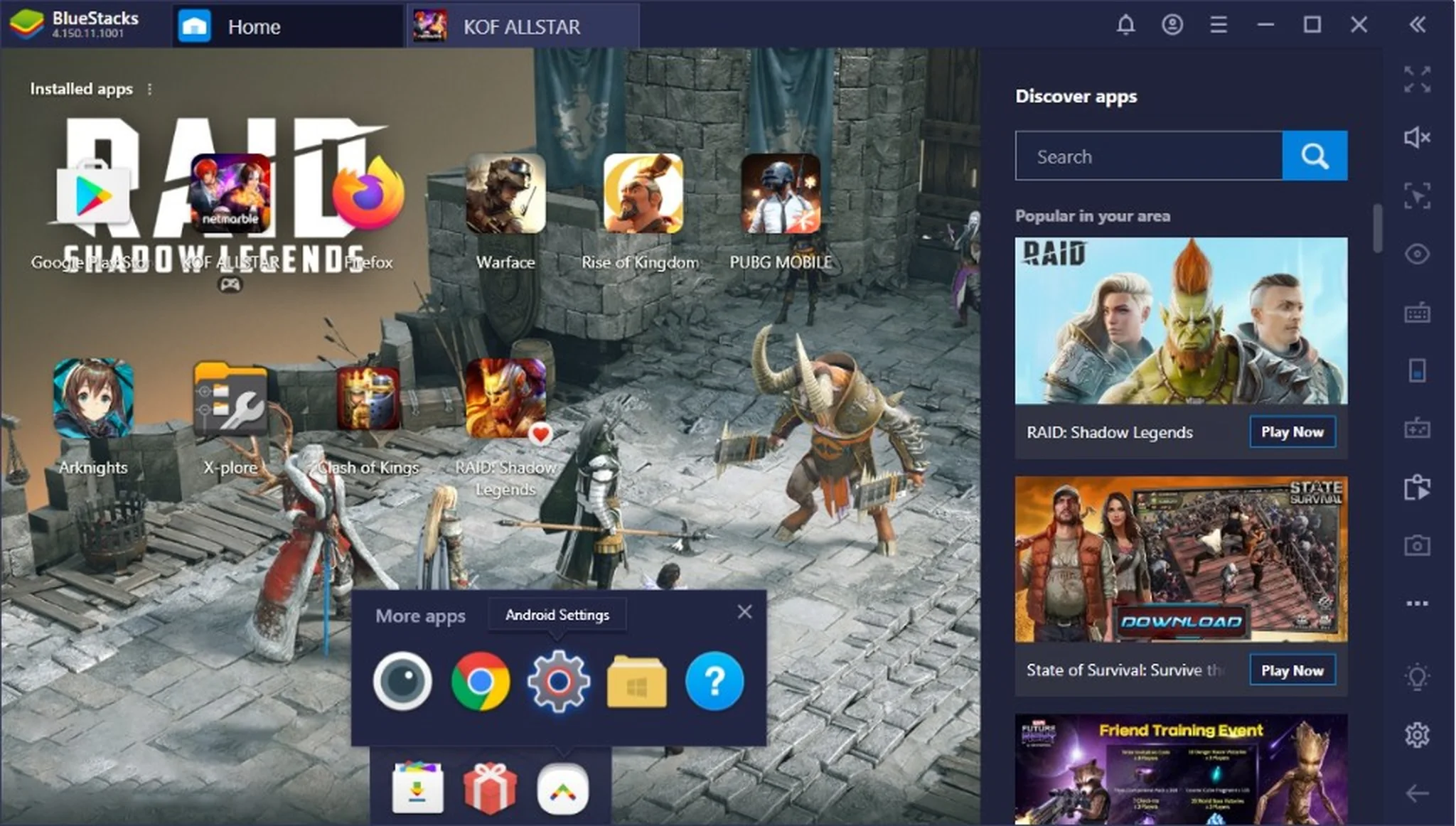
Task: Click the 'More apps' label
Action: click(420, 616)
